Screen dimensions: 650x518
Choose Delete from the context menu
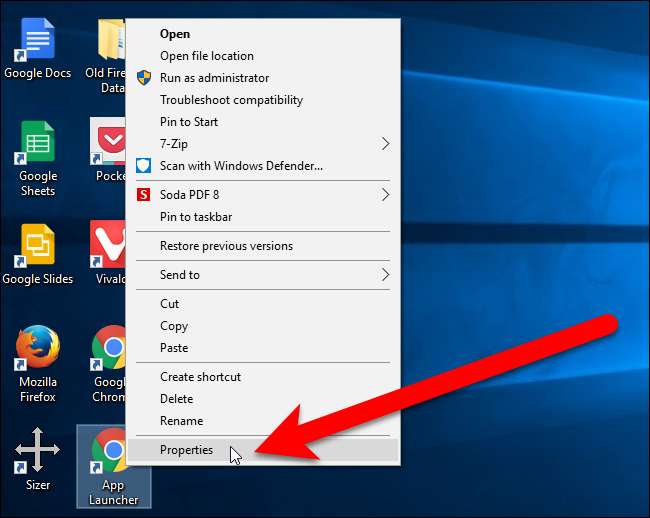click(263, 399)
